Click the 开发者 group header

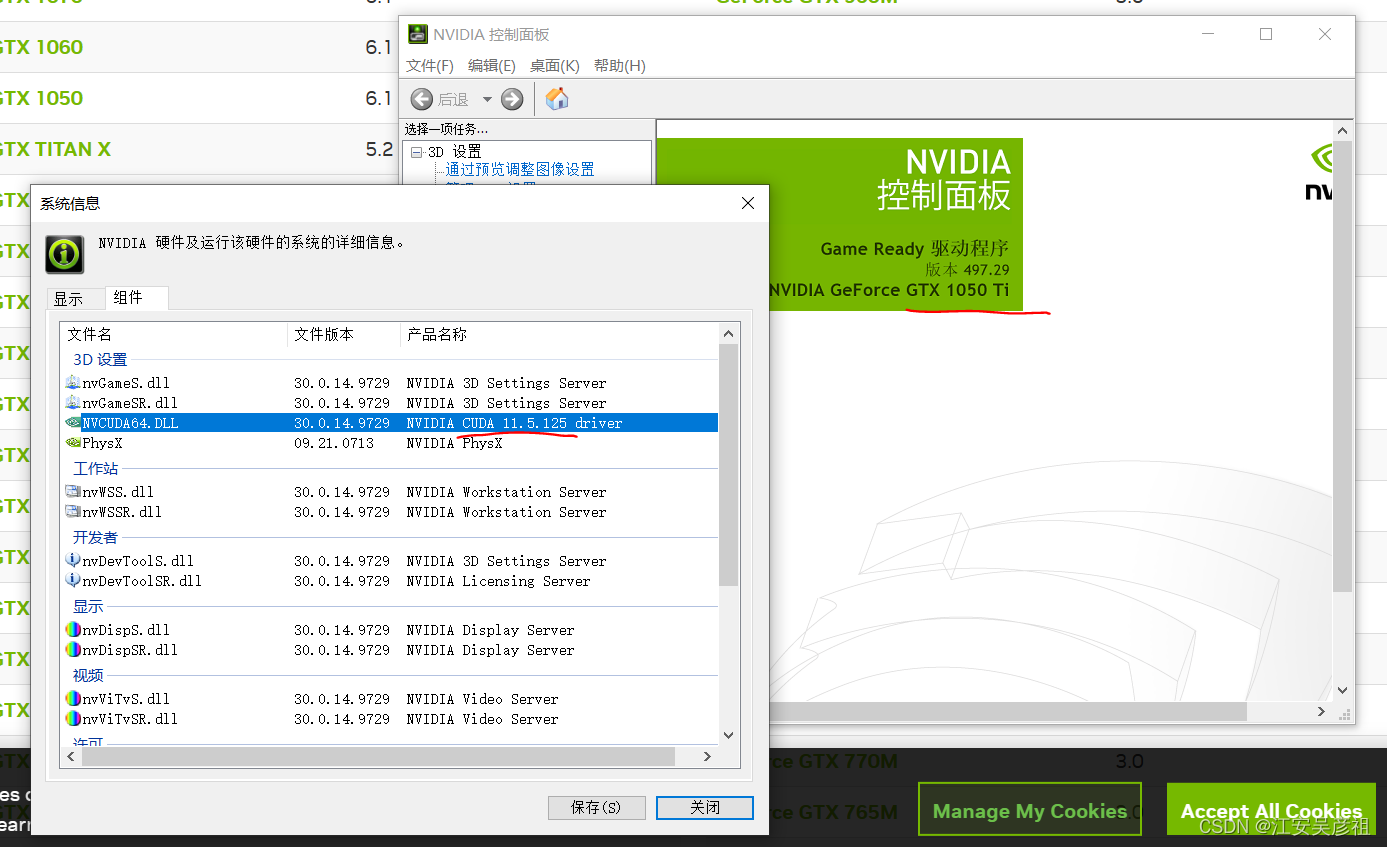[x=95, y=537]
